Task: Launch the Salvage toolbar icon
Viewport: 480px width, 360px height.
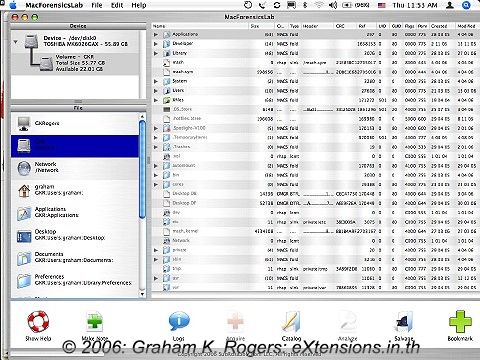Action: click(404, 322)
